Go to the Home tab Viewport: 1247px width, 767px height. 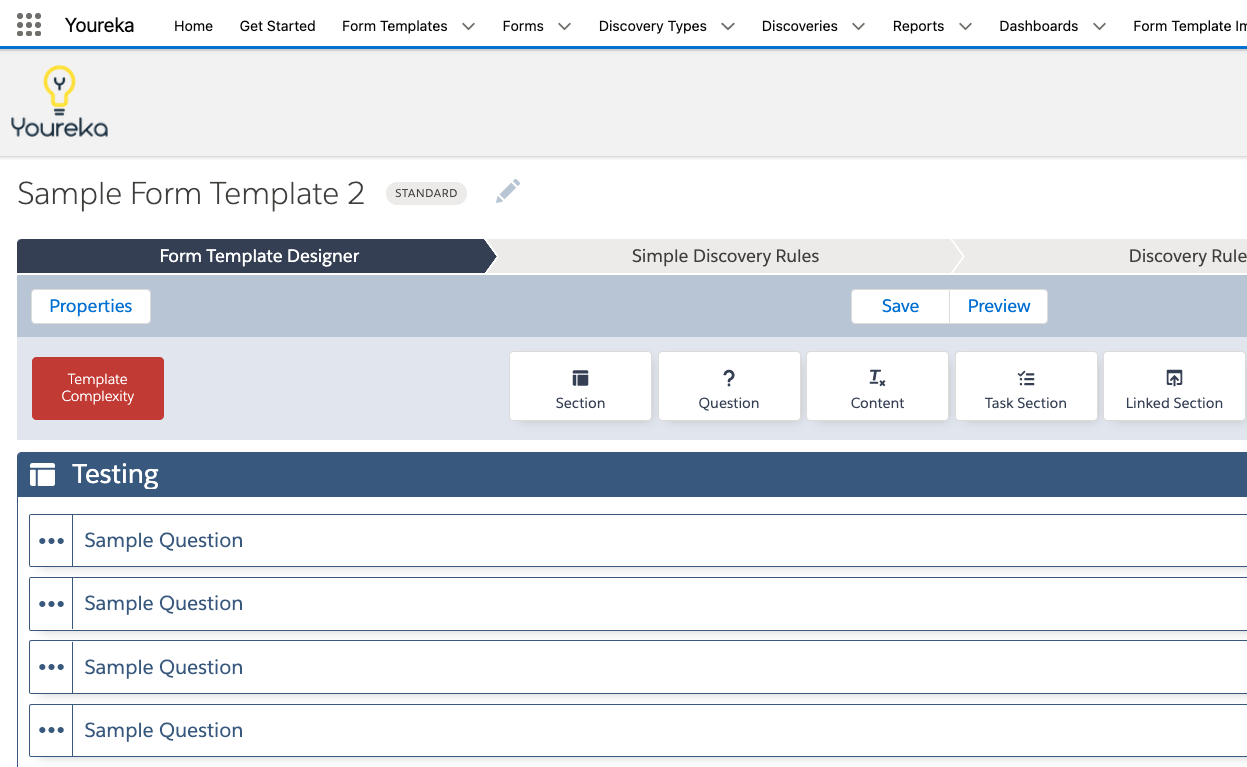[193, 26]
